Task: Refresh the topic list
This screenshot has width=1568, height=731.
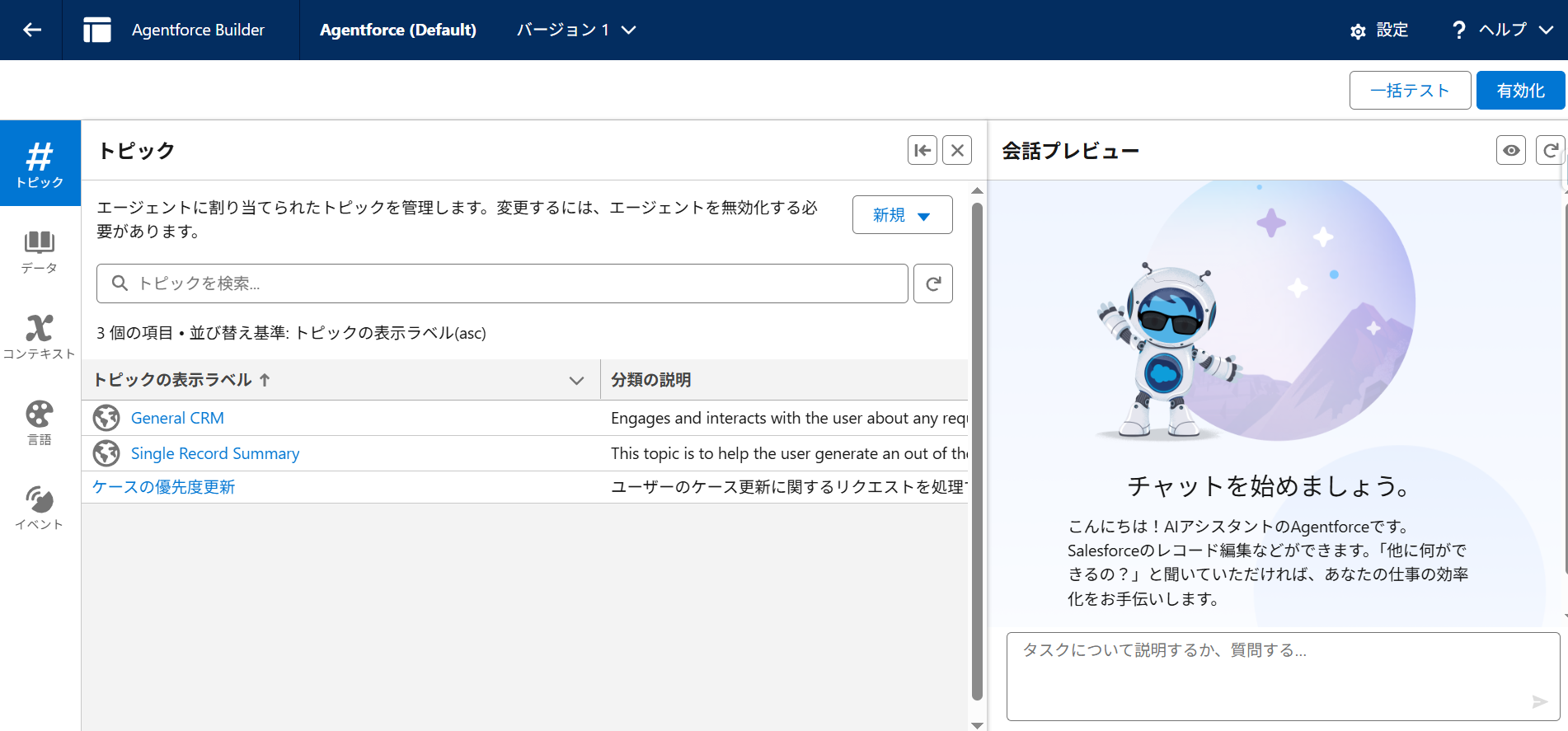Action: 933,283
